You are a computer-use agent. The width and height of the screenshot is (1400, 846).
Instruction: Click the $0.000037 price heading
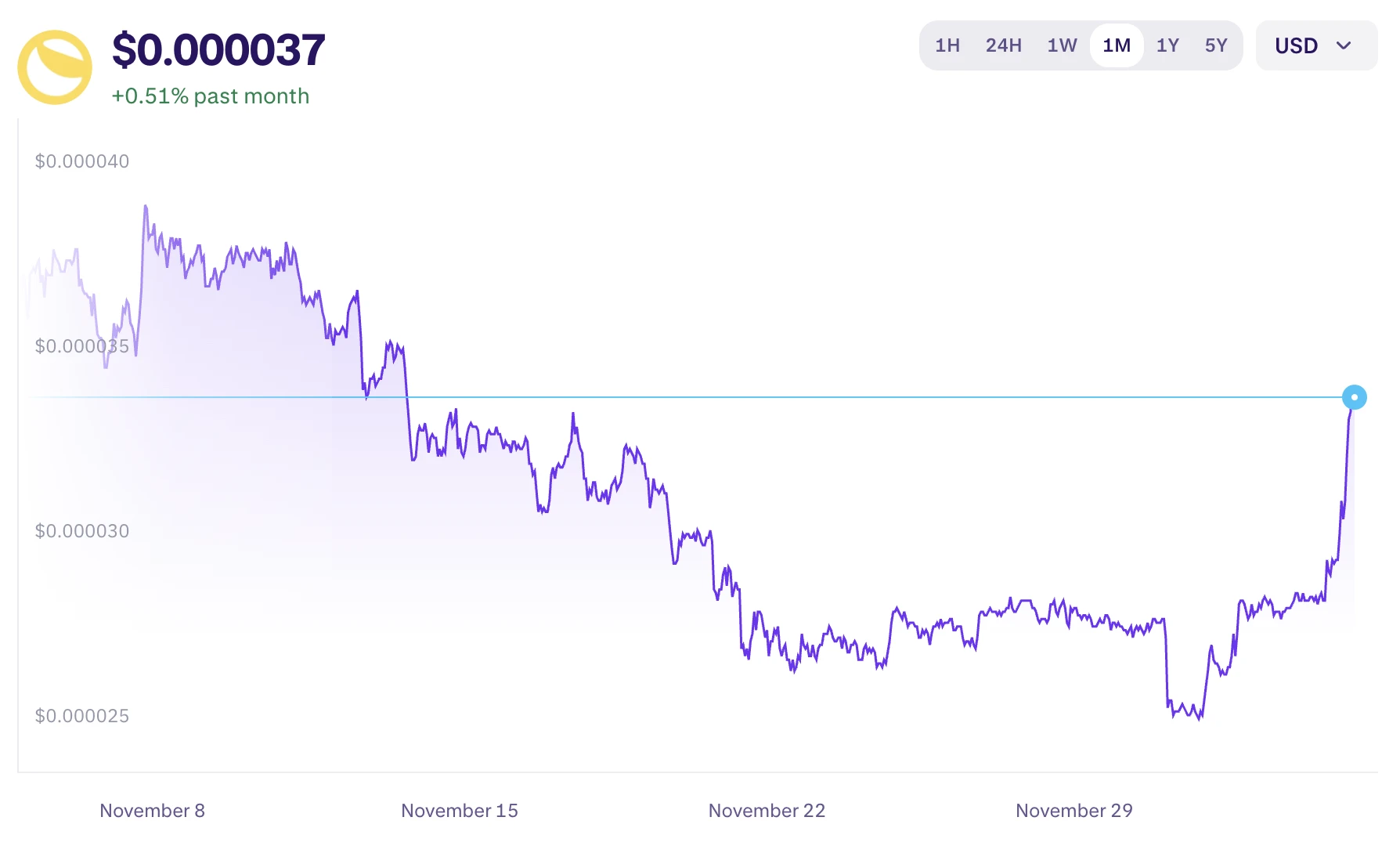coord(218,50)
